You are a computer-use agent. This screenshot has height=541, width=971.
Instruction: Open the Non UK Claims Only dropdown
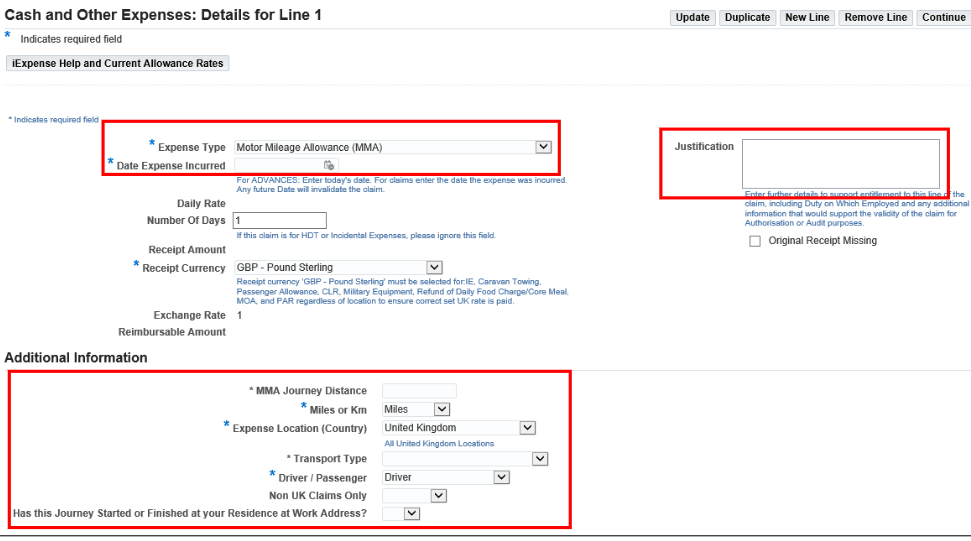(414, 495)
